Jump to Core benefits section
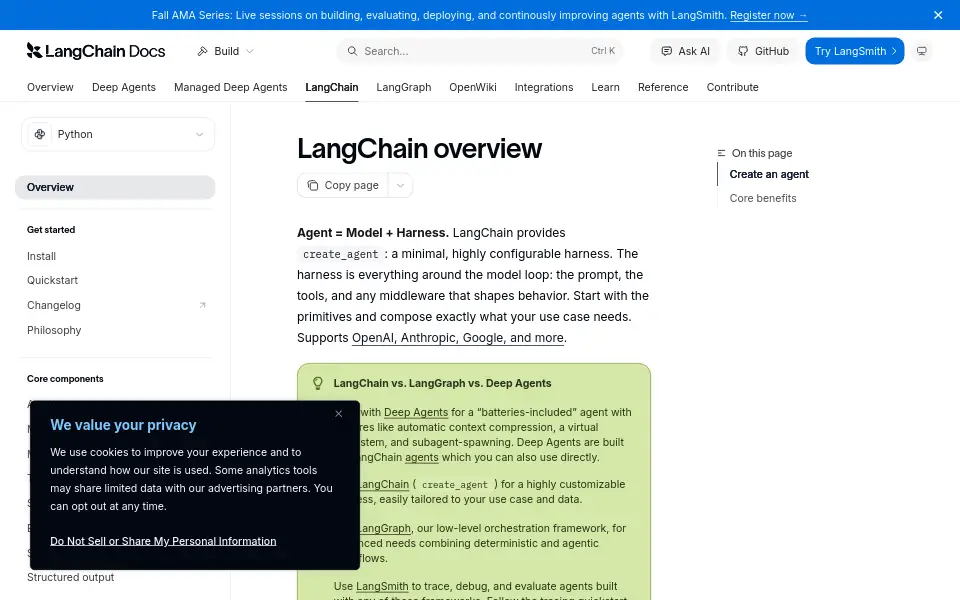 763,198
